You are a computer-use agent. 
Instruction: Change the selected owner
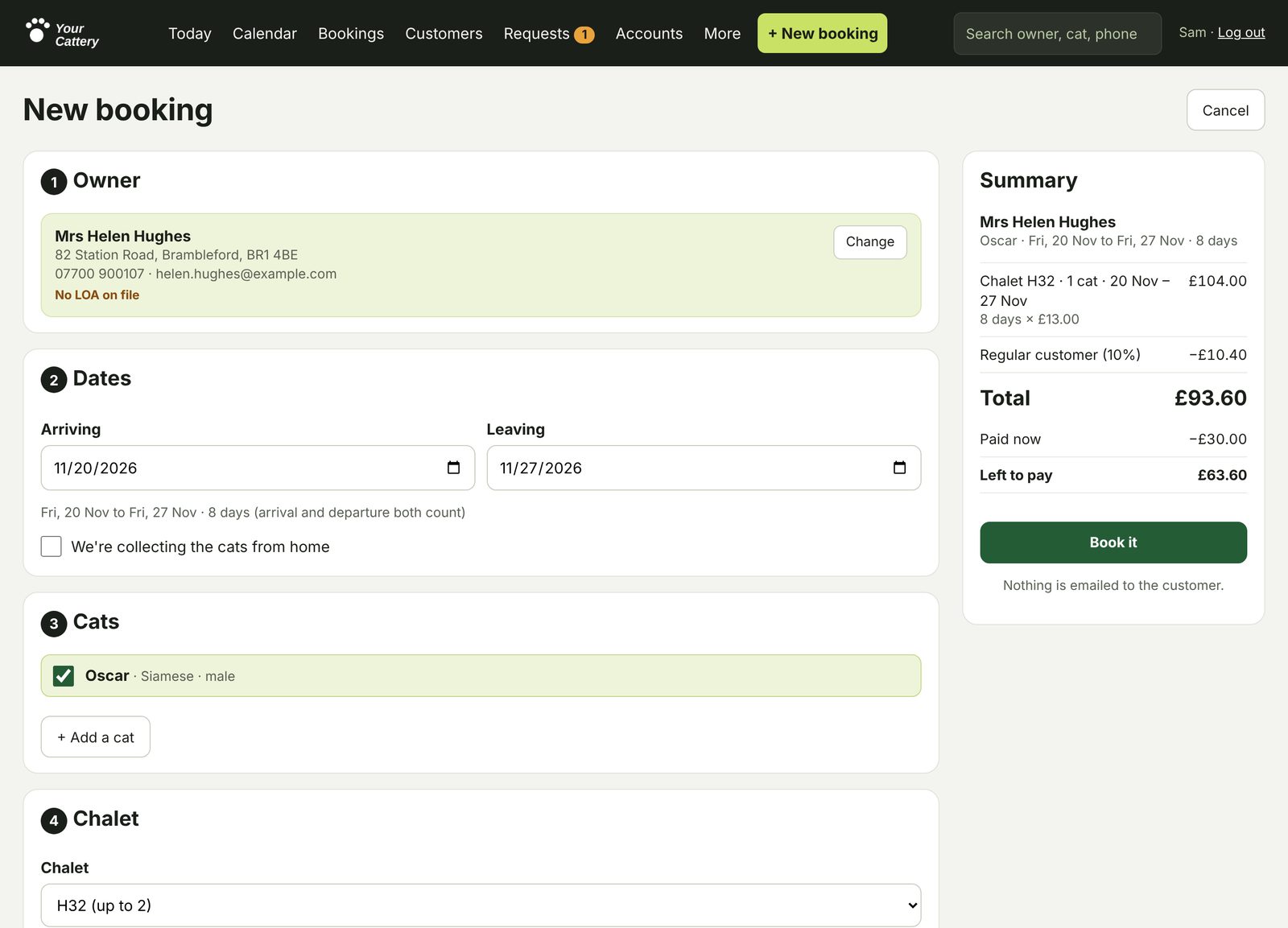pyautogui.click(x=869, y=241)
